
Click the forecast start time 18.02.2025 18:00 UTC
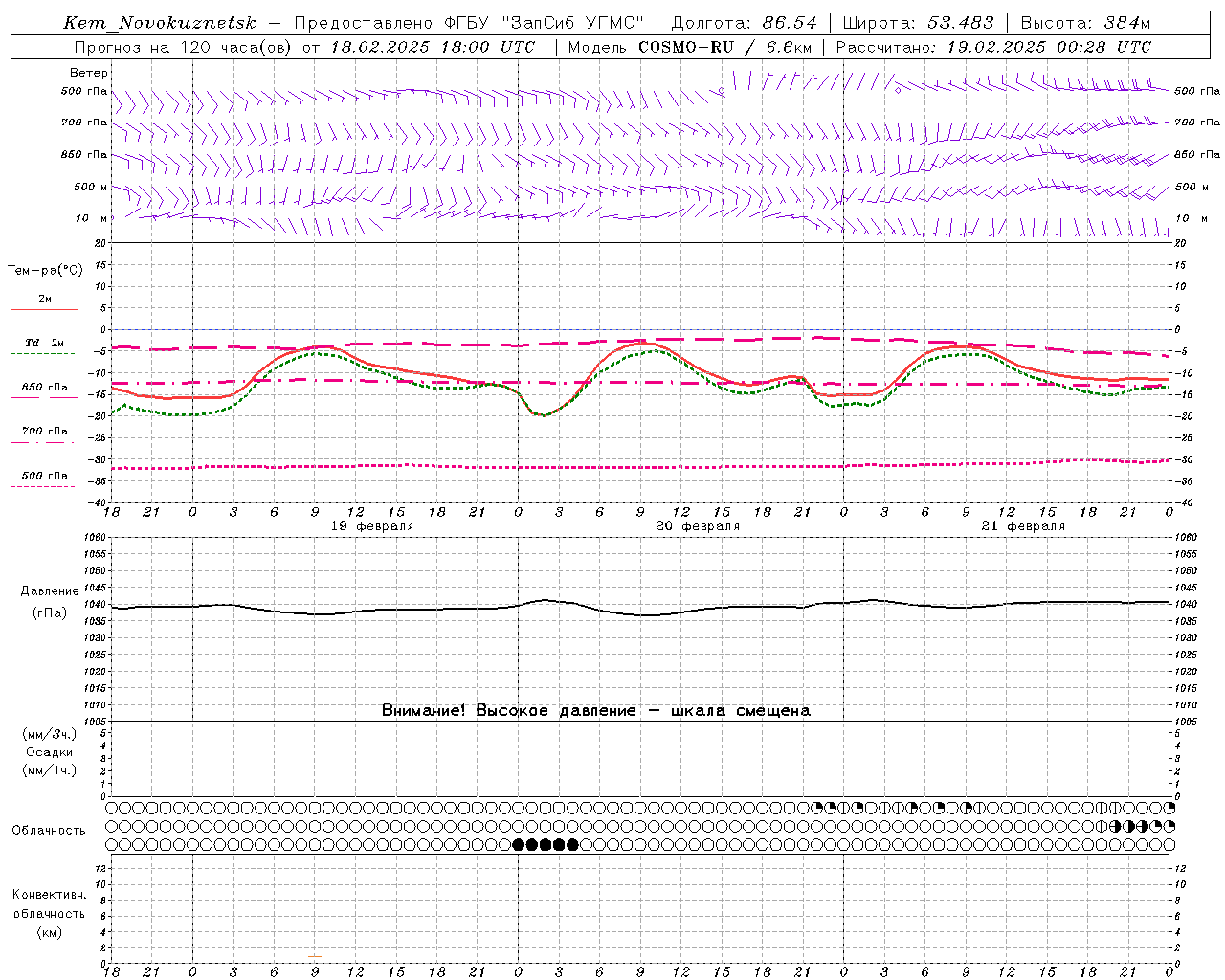coord(433,47)
